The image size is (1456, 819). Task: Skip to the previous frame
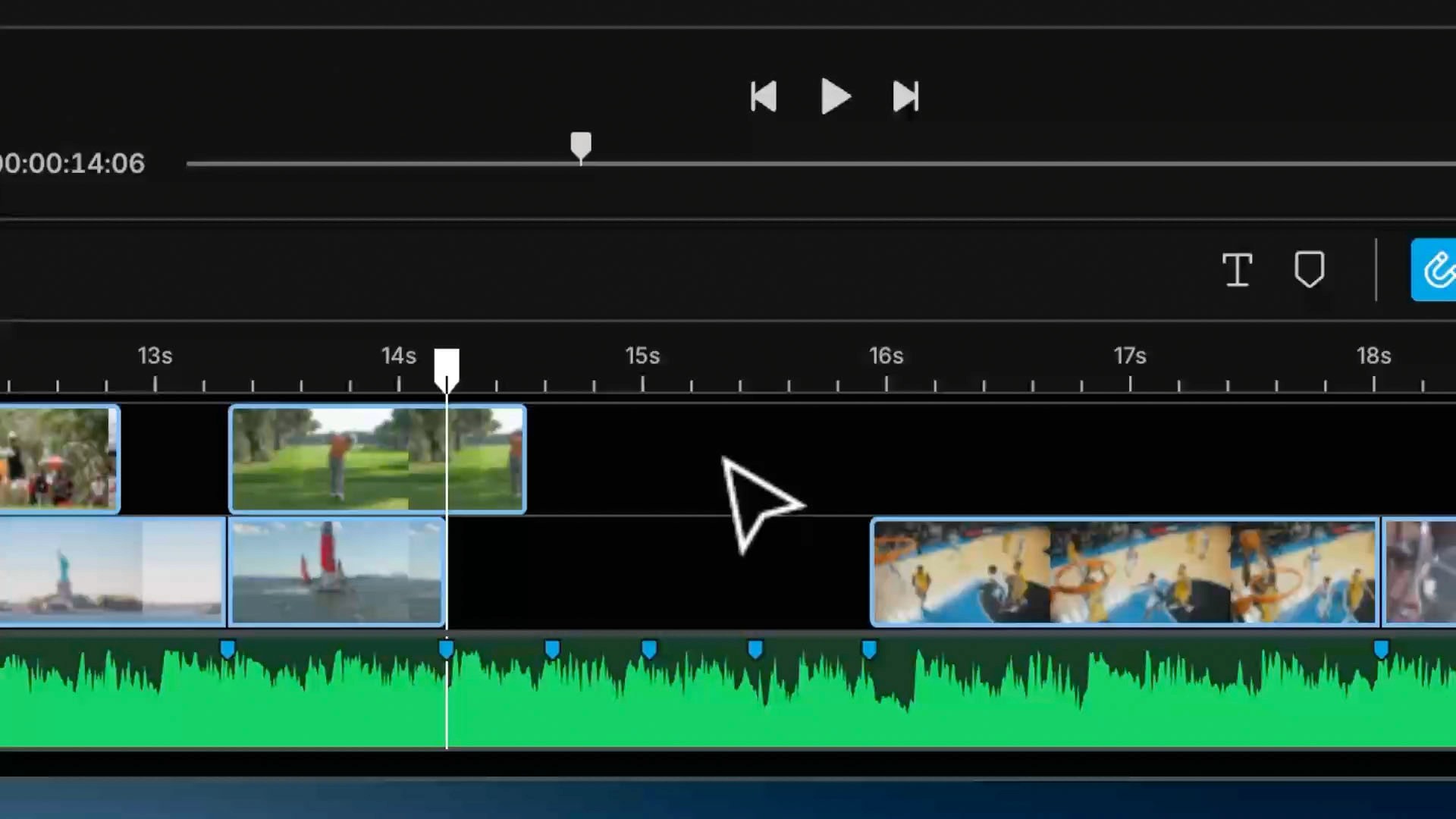tap(764, 96)
